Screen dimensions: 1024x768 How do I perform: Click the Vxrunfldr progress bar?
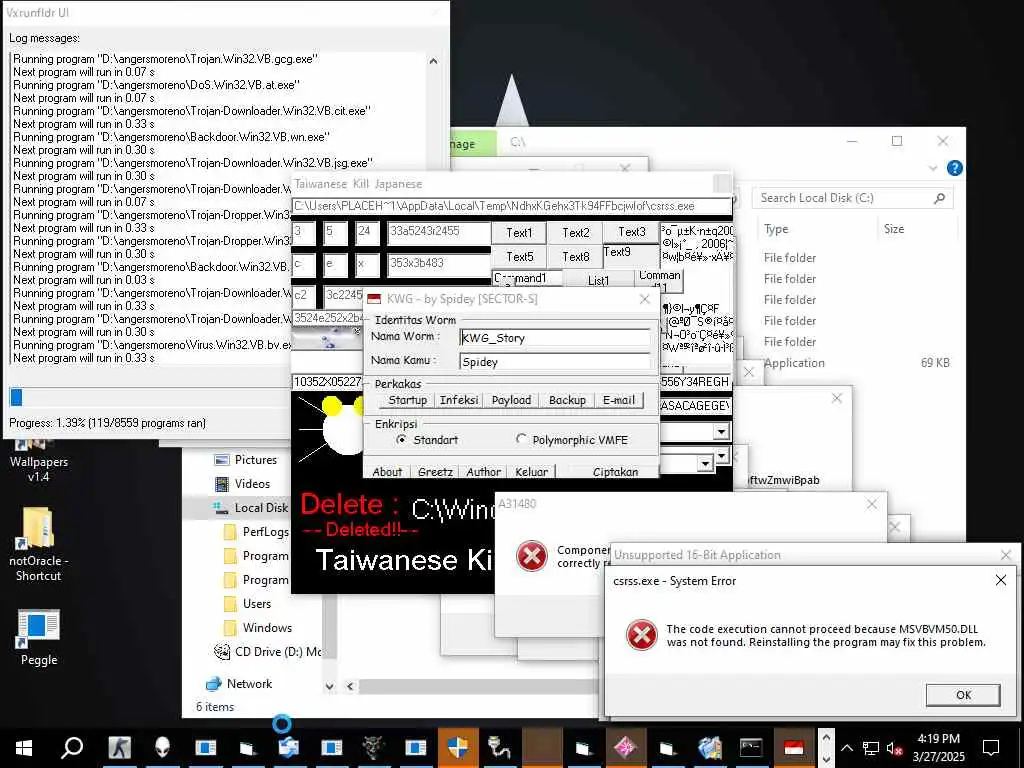tap(149, 397)
